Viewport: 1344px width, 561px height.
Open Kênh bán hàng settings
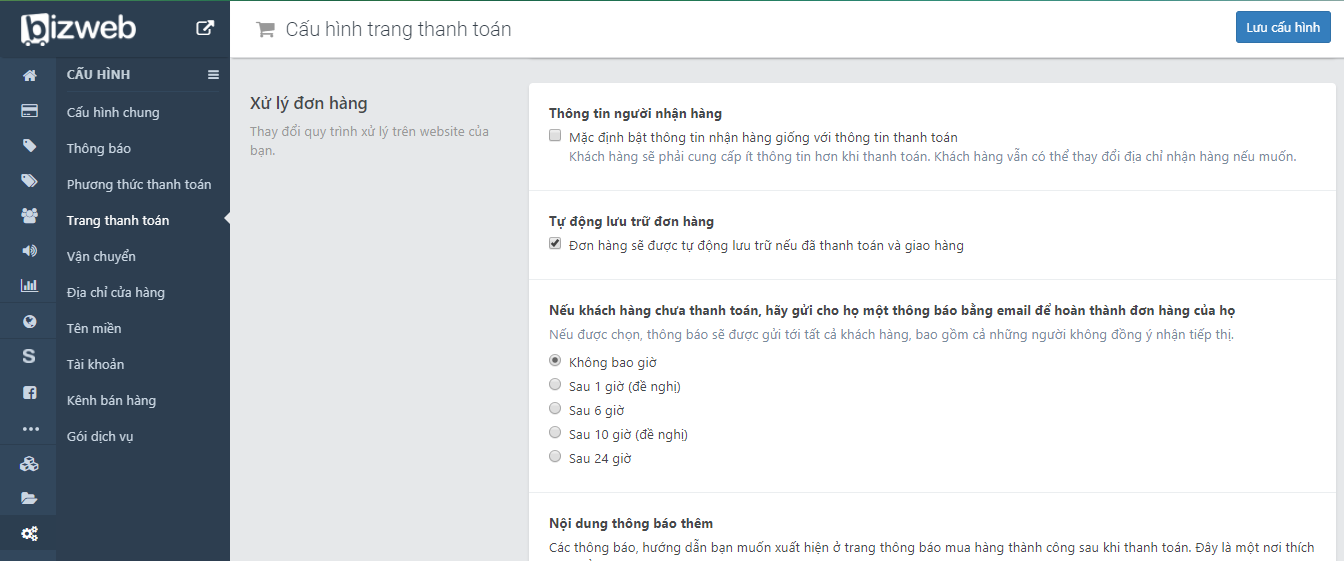coord(111,400)
